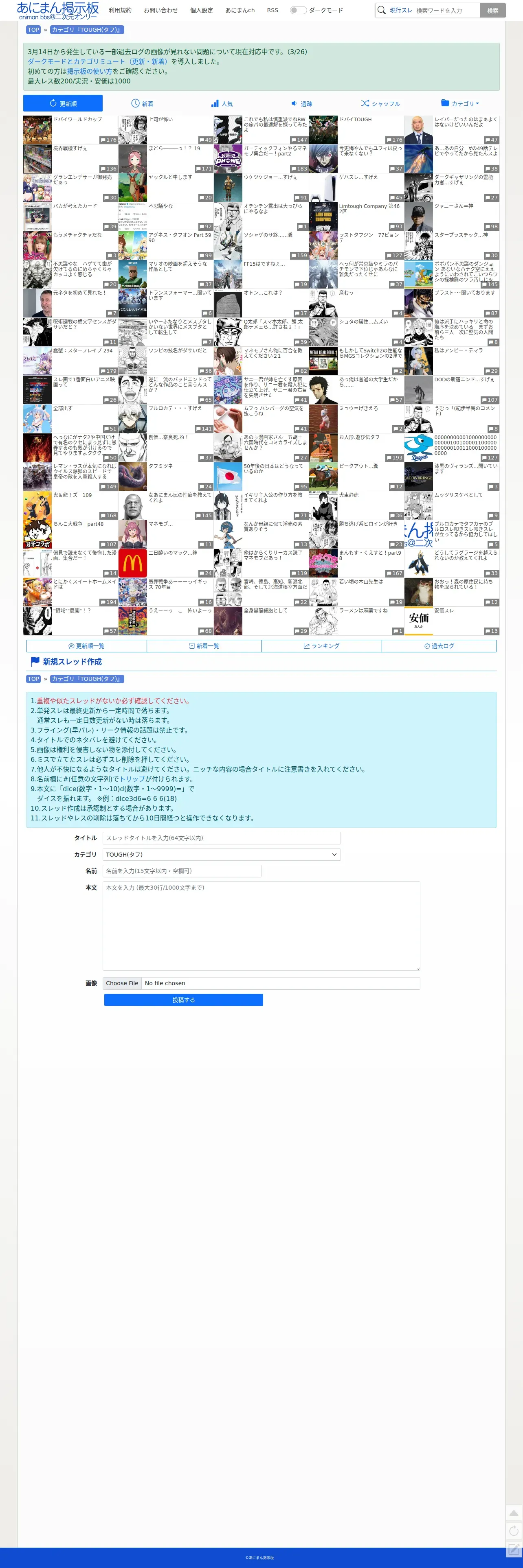This screenshot has height=1568, width=523.
Task: Focus the 本文 text area
Action: pos(261,926)
